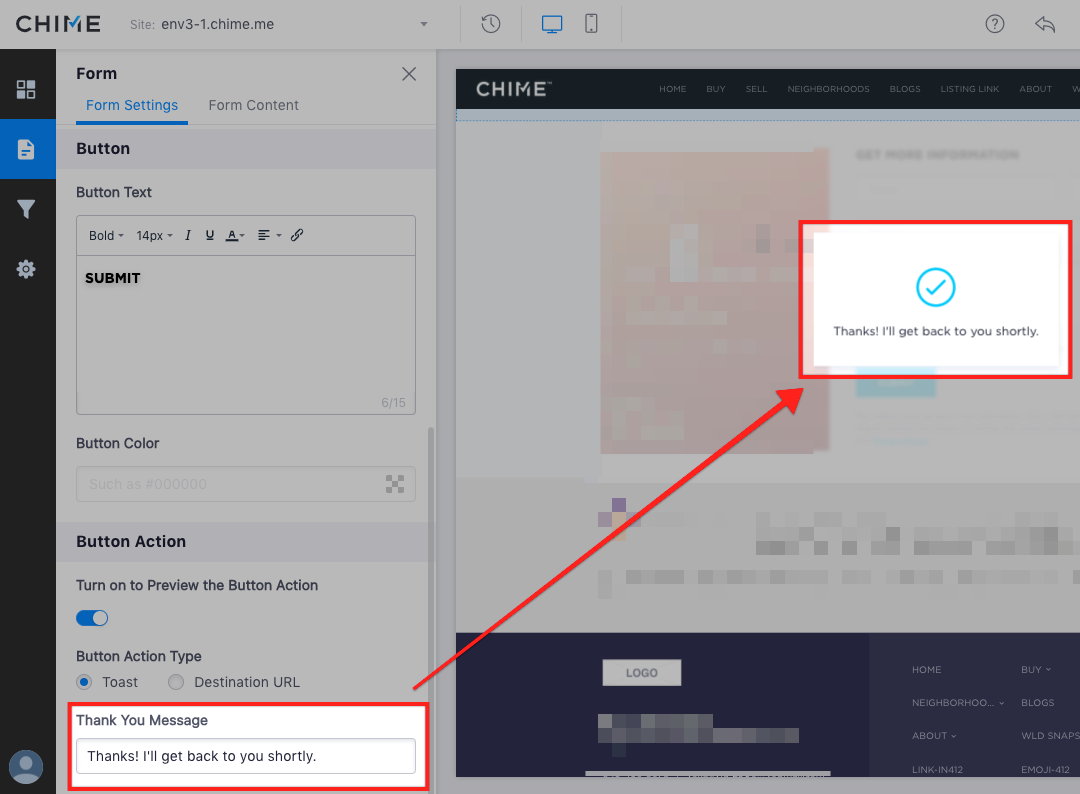The height and width of the screenshot is (794, 1080).
Task: Open the dashboard blocks icon in sidebar
Action: point(26,90)
